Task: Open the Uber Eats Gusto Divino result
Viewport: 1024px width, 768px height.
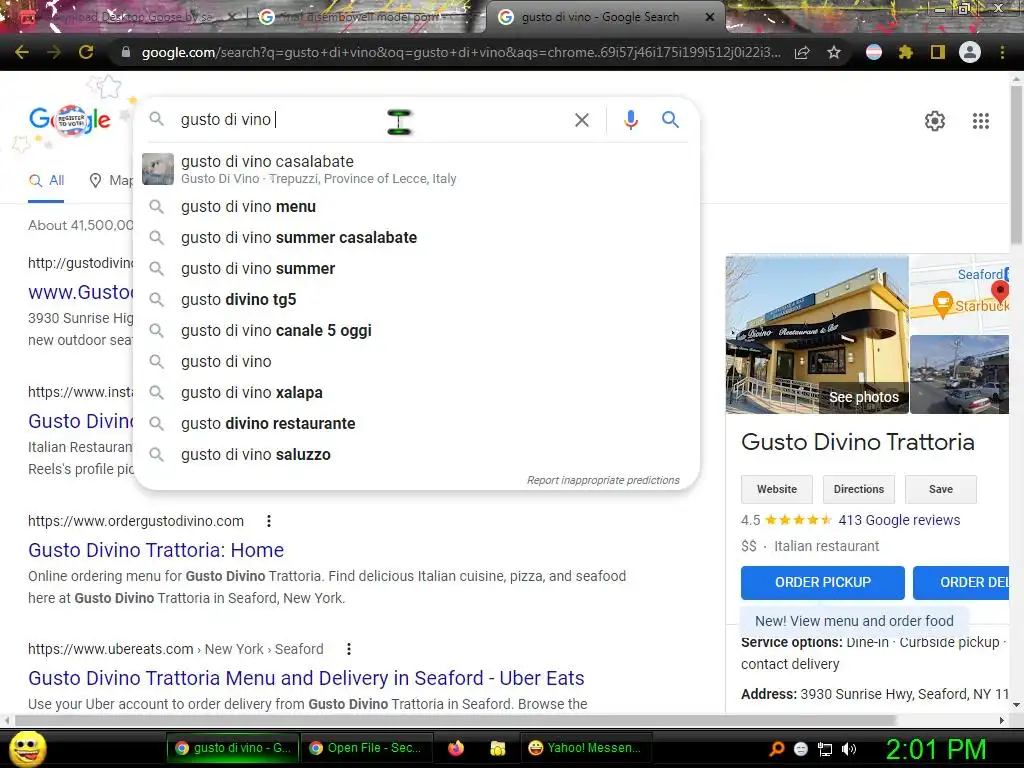Action: tap(306, 679)
